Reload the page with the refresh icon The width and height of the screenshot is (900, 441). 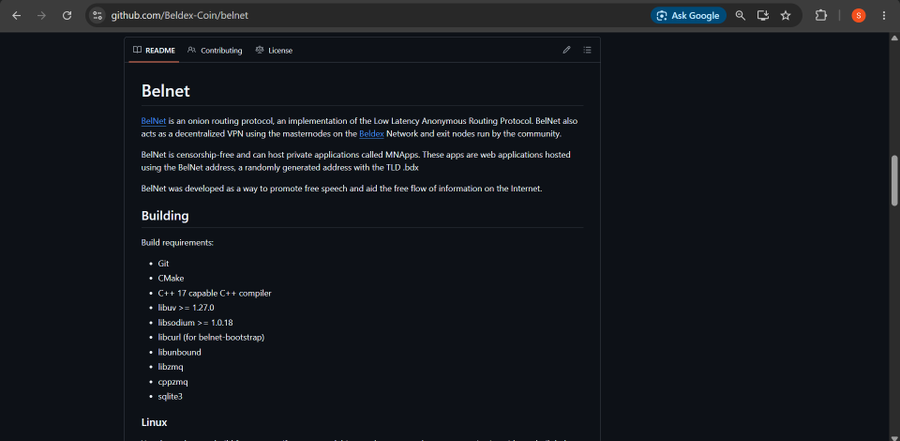coord(67,16)
